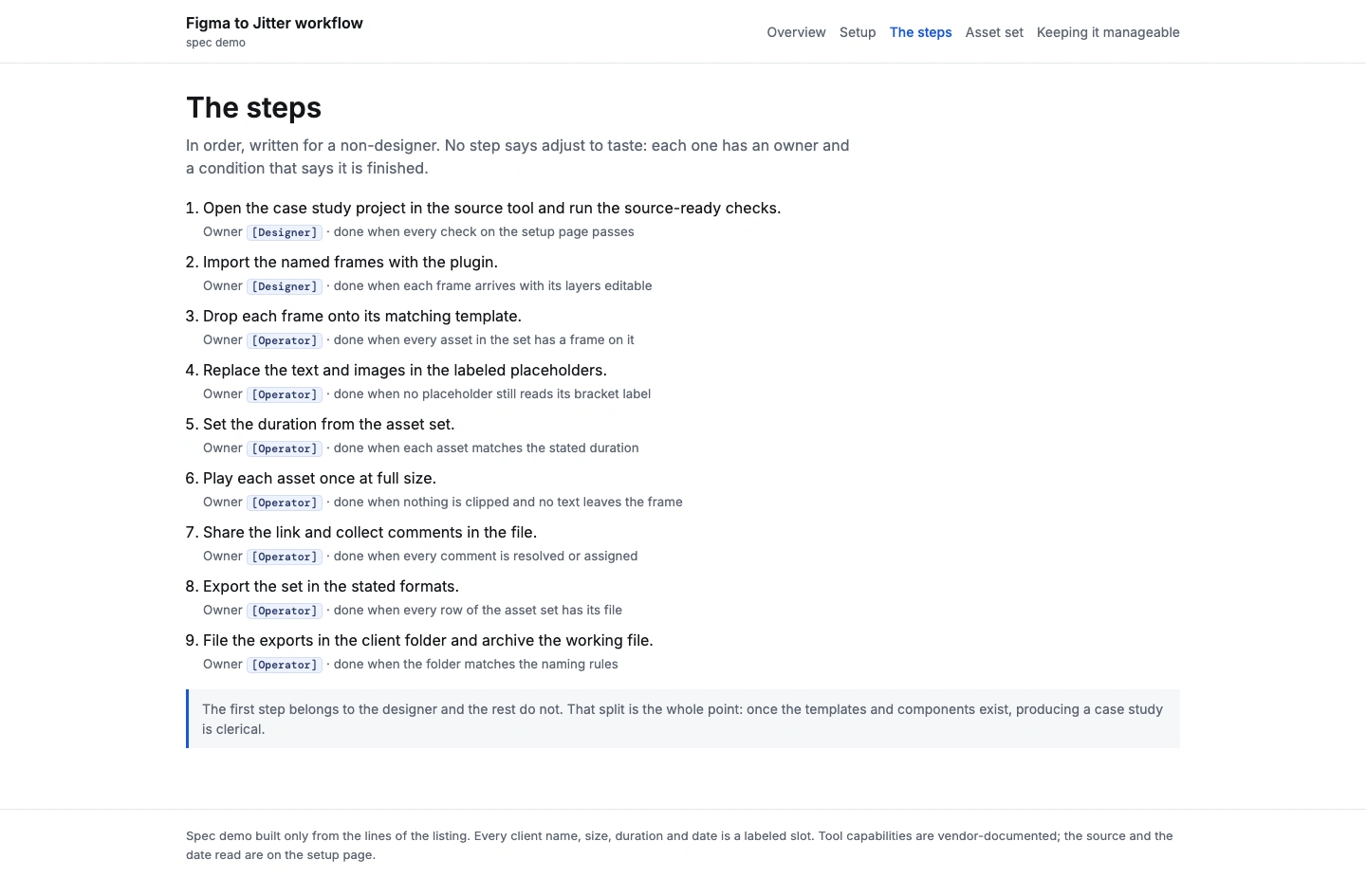Viewport: 1366px width, 896px height.
Task: Click the Operator badge on step 7
Action: [285, 557]
